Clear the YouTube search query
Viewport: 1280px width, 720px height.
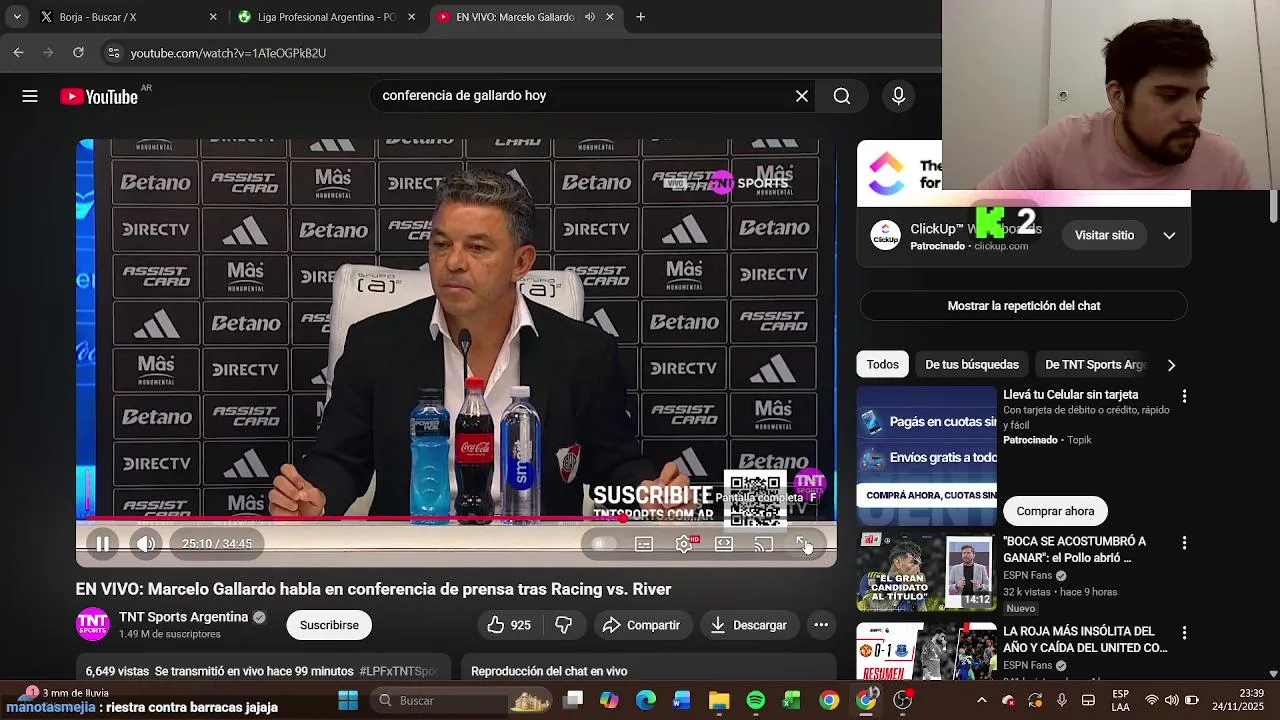coord(802,96)
